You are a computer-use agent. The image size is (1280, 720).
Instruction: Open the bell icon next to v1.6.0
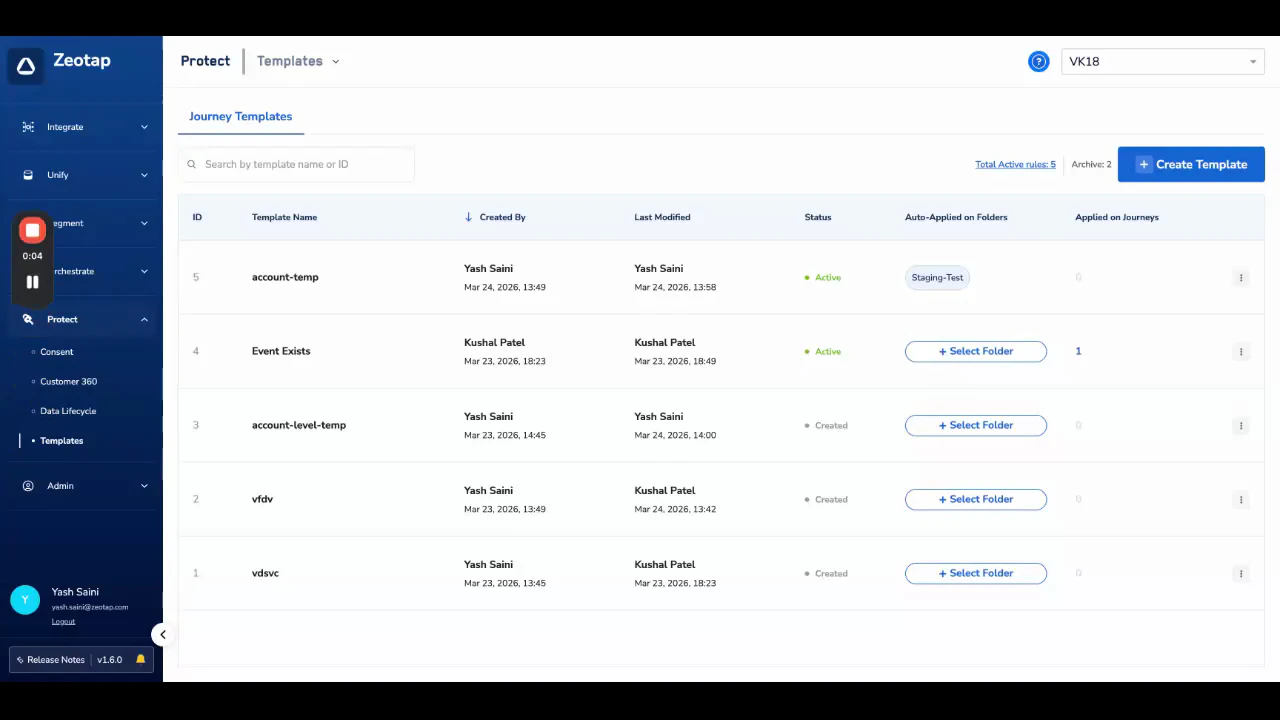coord(140,659)
